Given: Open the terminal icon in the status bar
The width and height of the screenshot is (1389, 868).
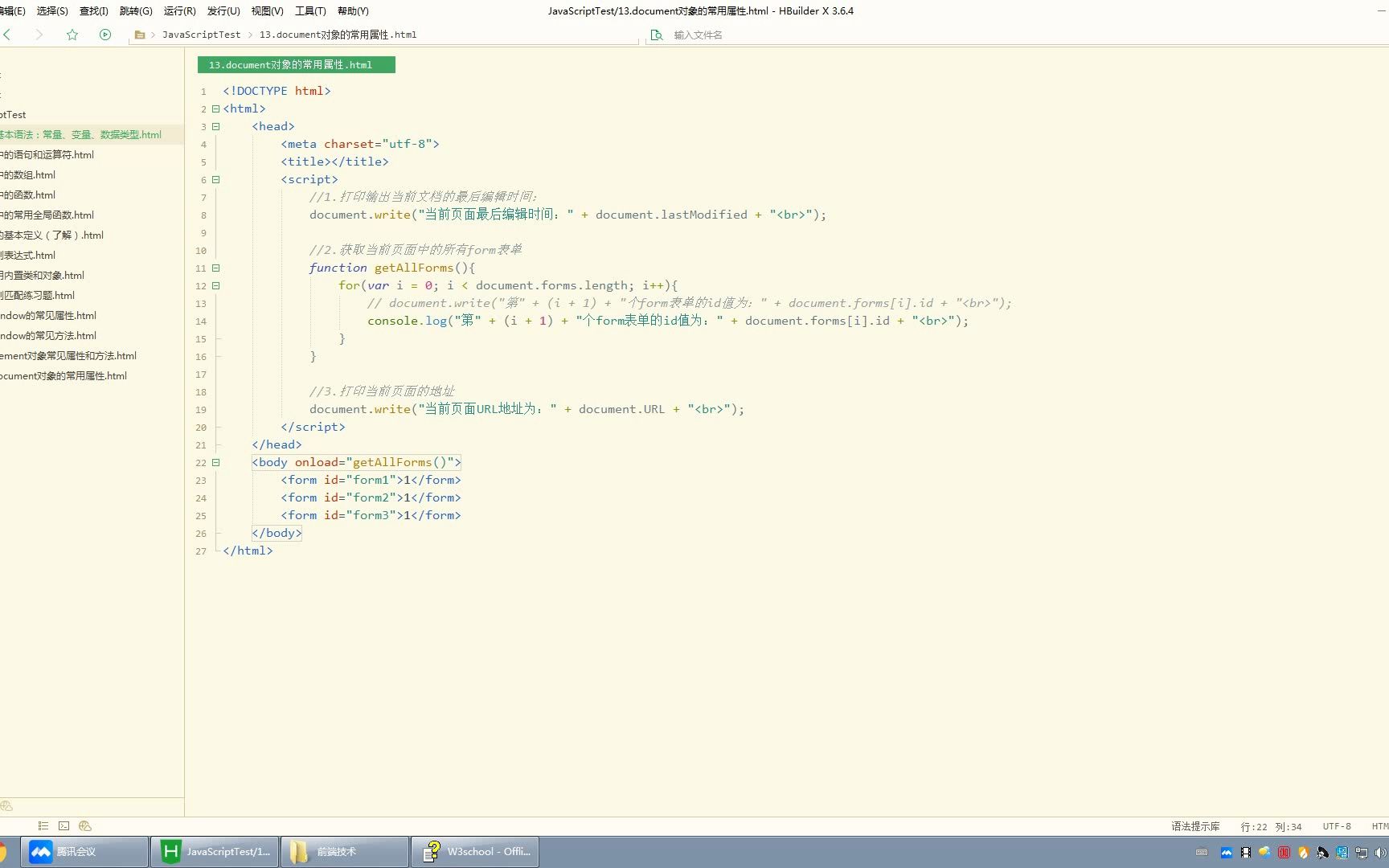Looking at the screenshot, I should tap(64, 825).
